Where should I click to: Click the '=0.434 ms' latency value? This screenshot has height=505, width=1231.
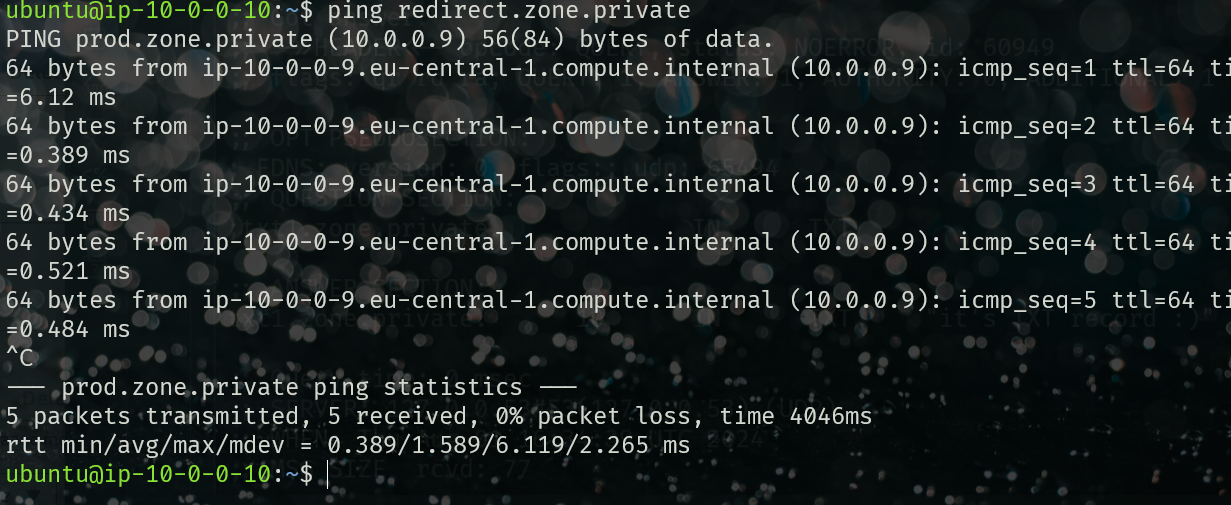[68, 214]
